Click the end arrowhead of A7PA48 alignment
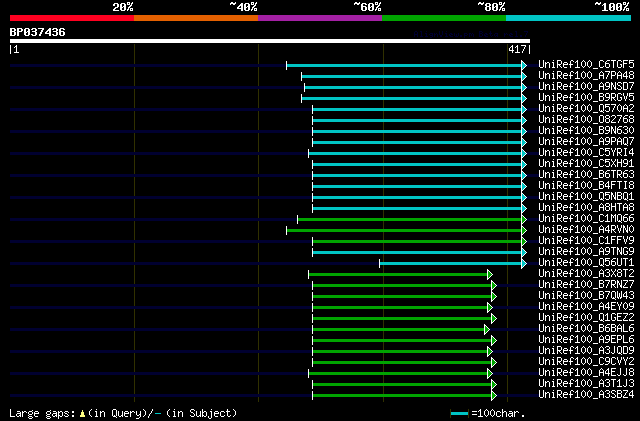The width and height of the screenshot is (640, 421). pos(524,76)
